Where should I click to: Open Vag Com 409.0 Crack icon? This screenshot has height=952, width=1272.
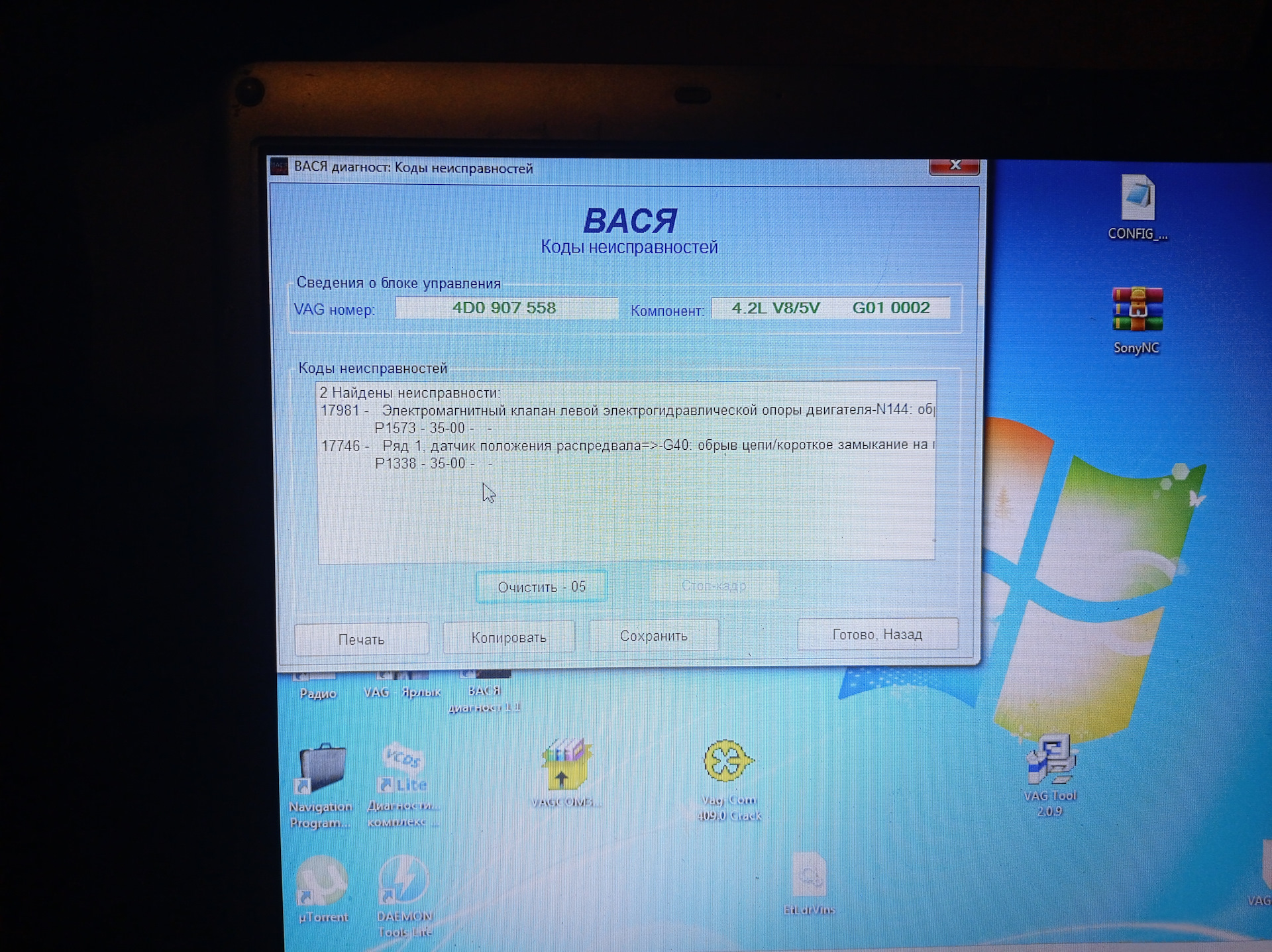click(727, 762)
